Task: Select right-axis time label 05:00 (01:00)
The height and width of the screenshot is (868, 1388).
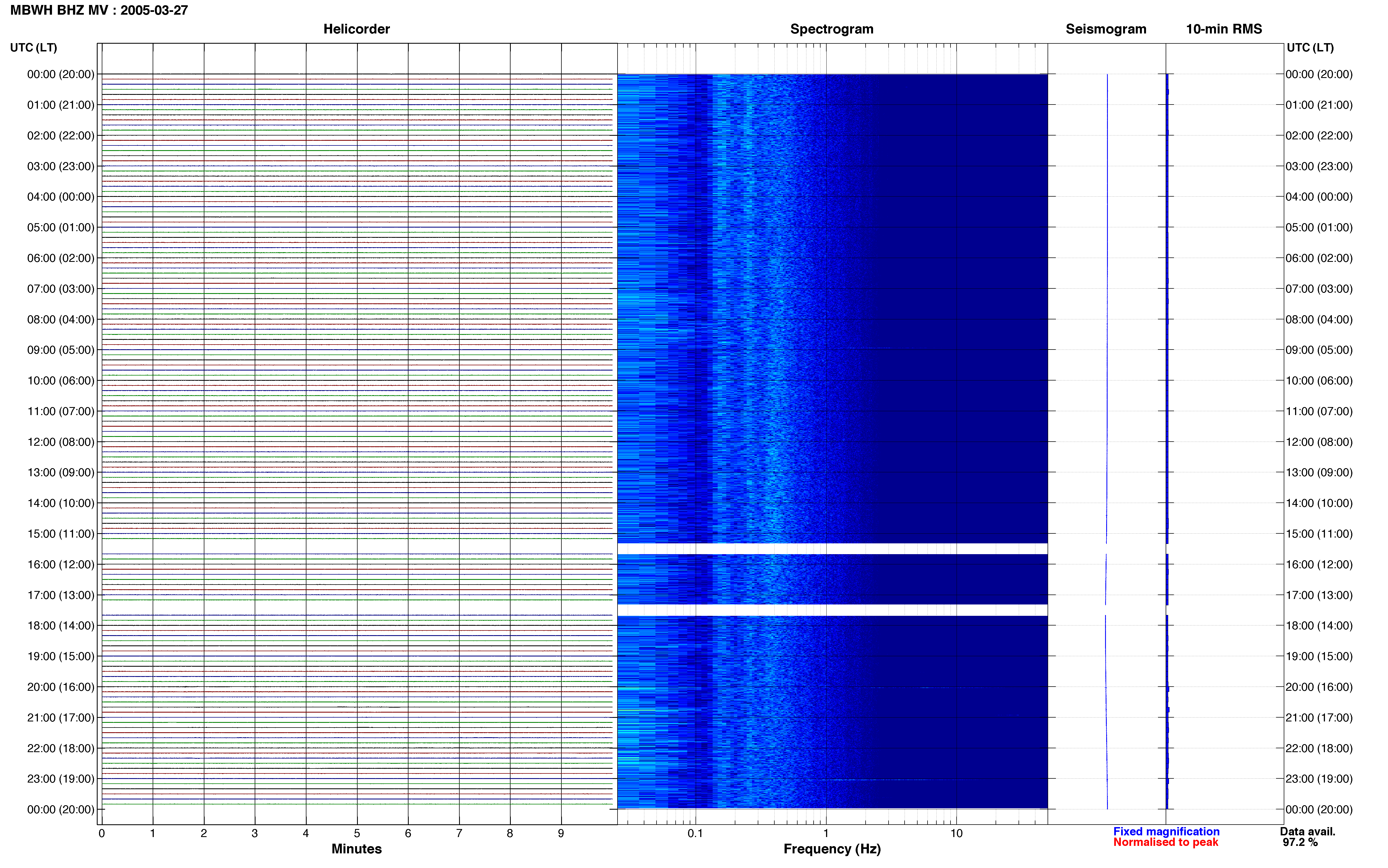Action: pos(1319,227)
